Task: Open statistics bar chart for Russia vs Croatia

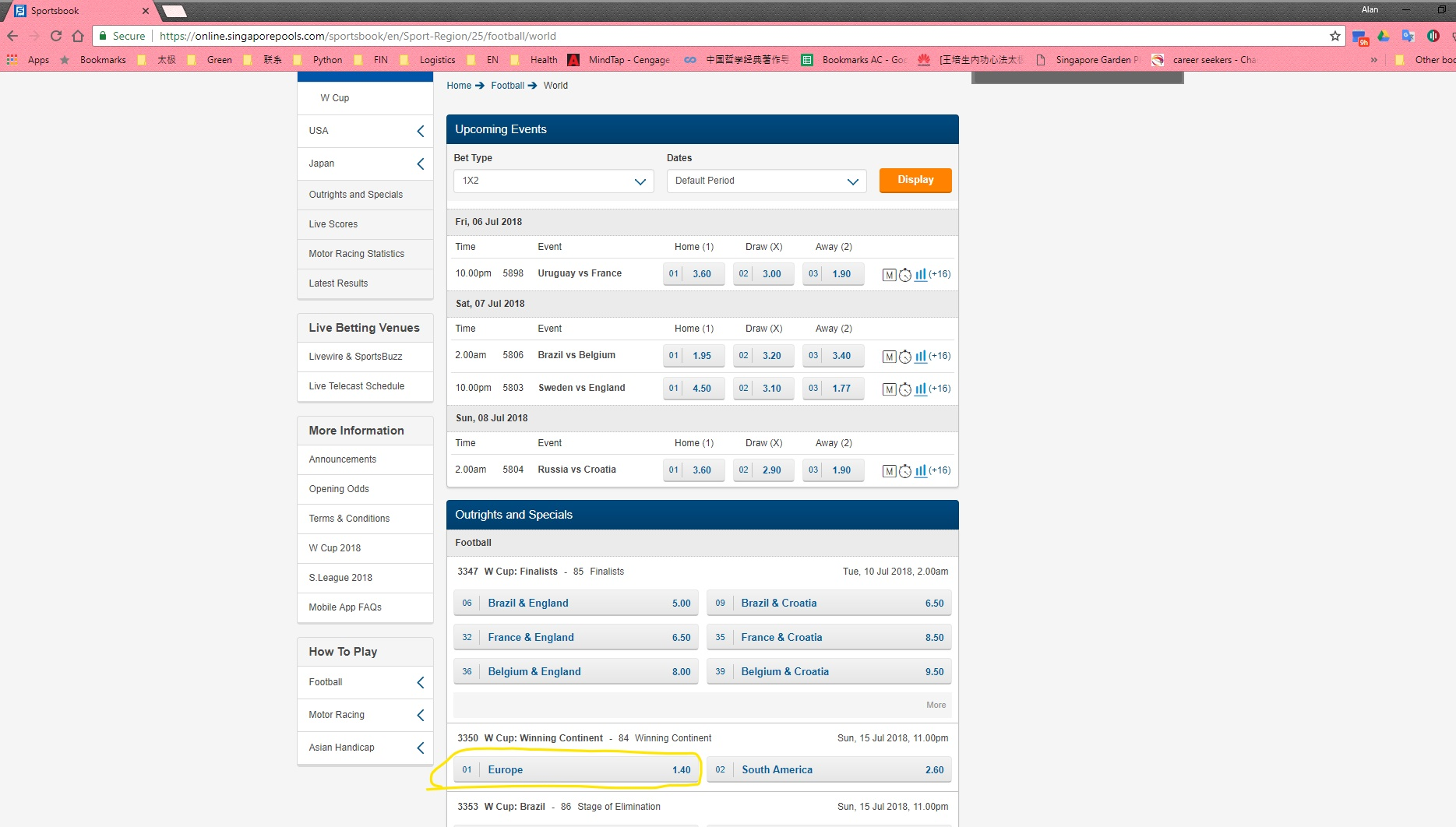Action: pyautogui.click(x=921, y=470)
